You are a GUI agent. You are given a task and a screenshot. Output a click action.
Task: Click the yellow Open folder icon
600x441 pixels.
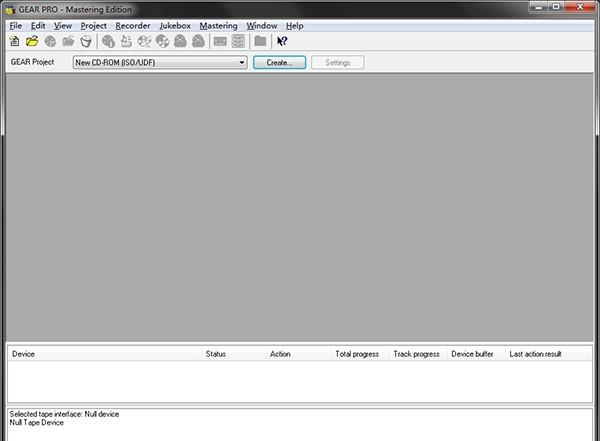32,41
